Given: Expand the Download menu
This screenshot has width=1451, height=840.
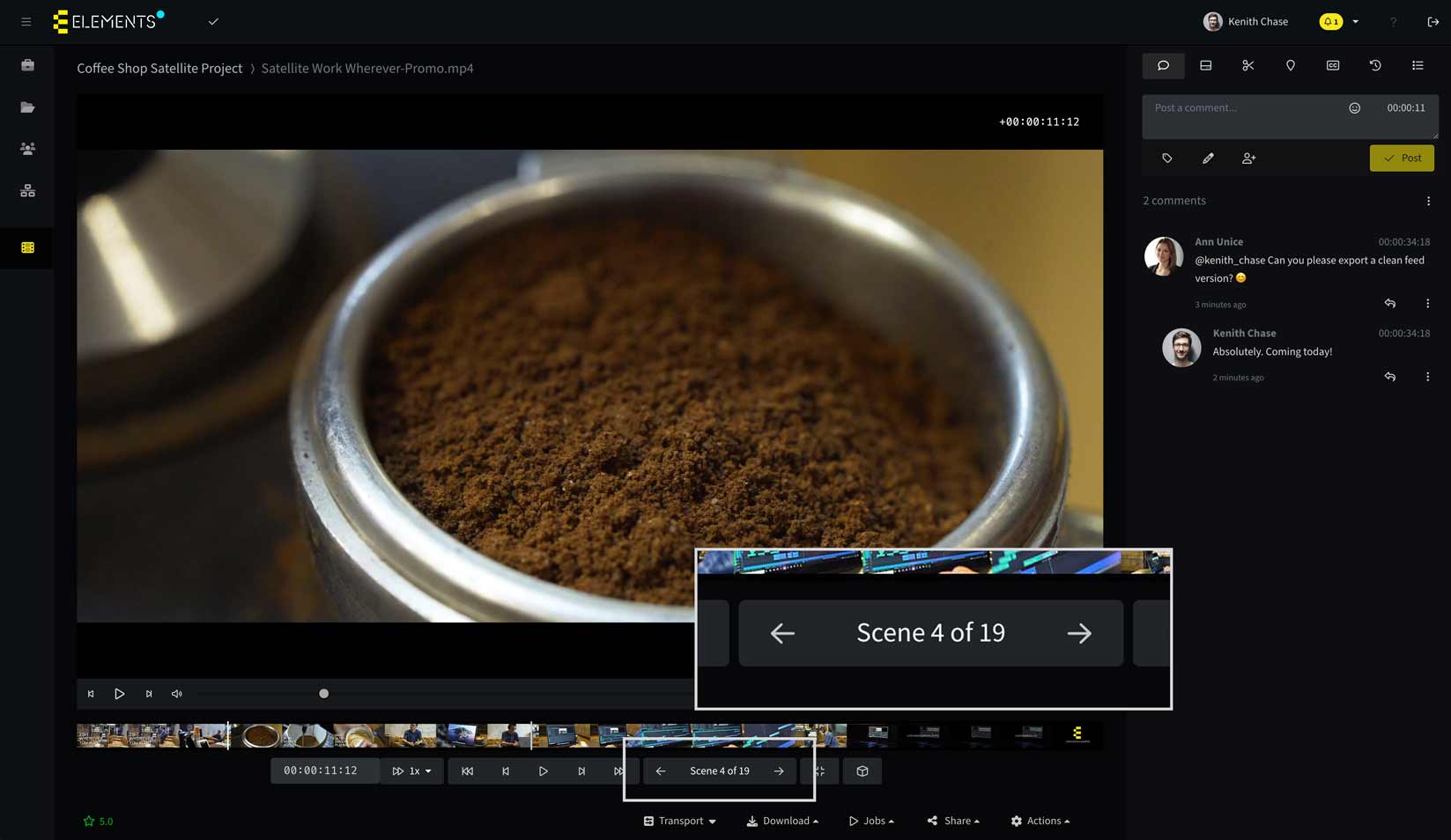Looking at the screenshot, I should [781, 821].
